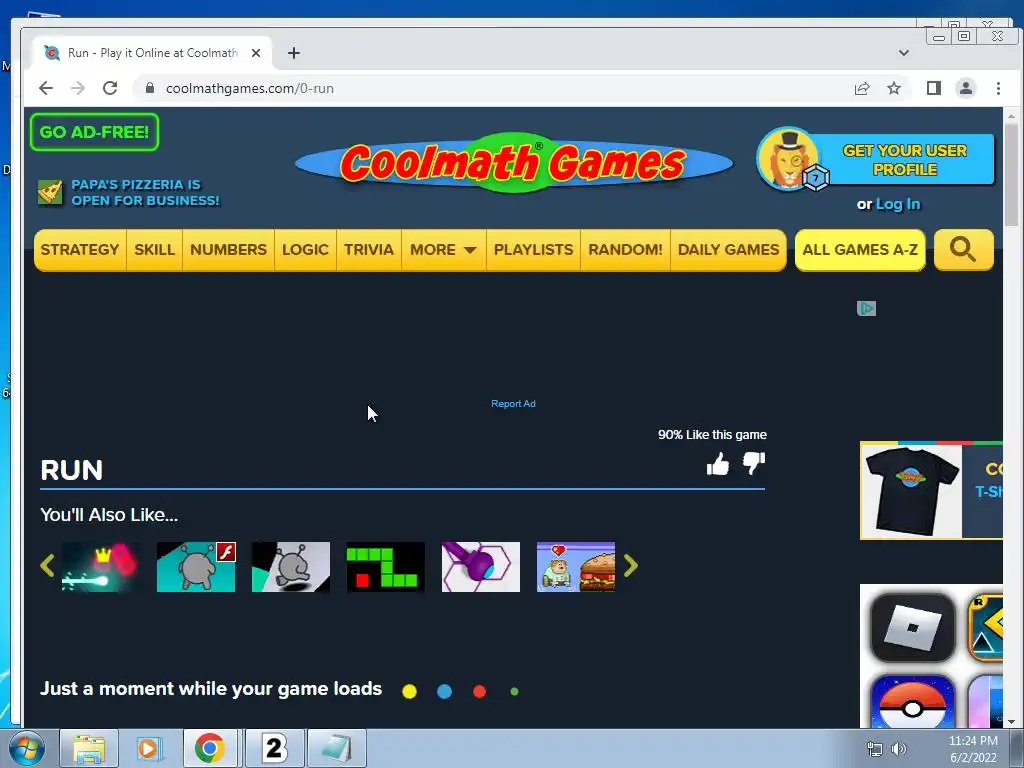The width and height of the screenshot is (1024, 768).
Task: Show next recommended games arrow
Action: point(630,566)
